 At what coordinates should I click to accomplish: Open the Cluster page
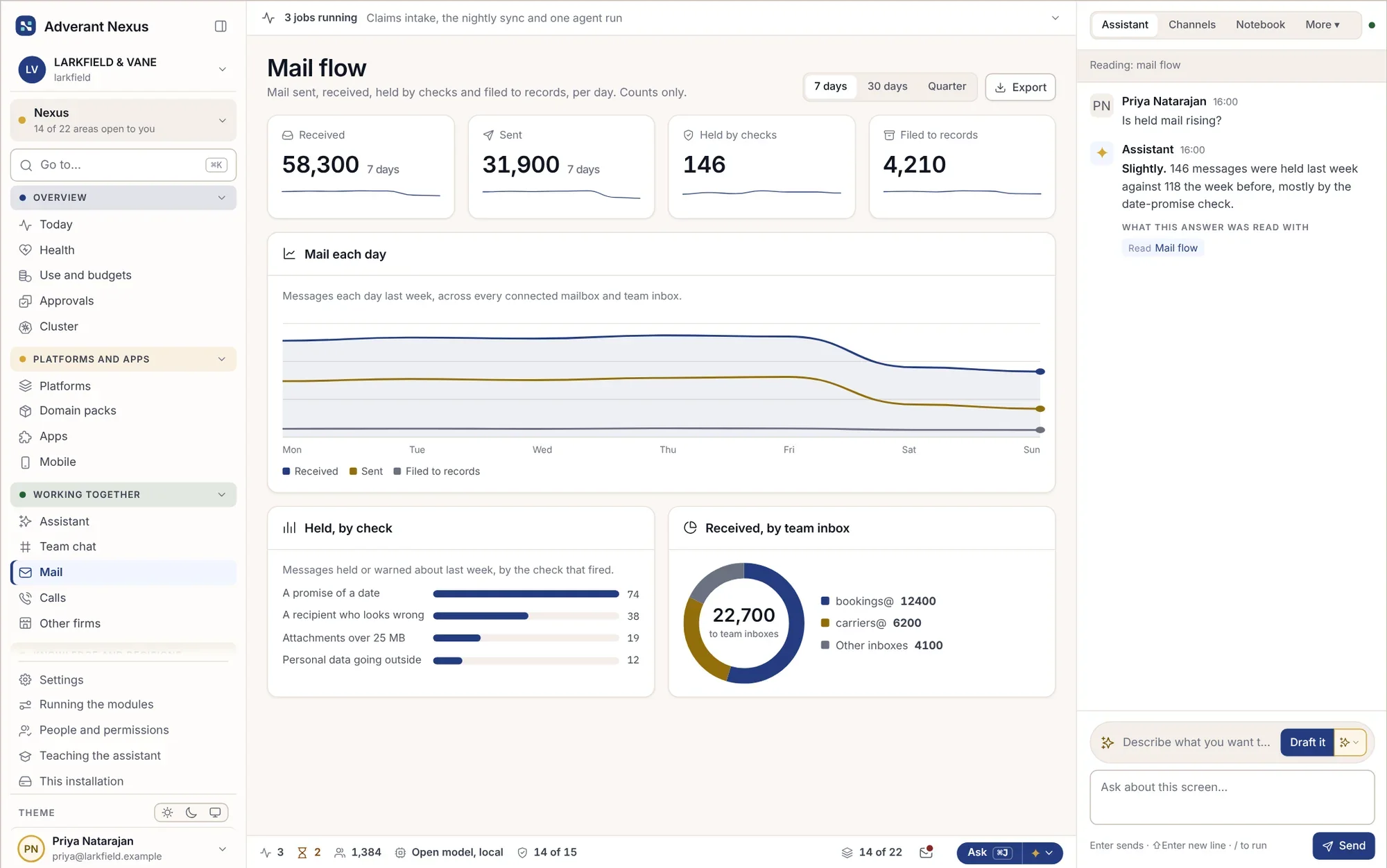(123, 327)
